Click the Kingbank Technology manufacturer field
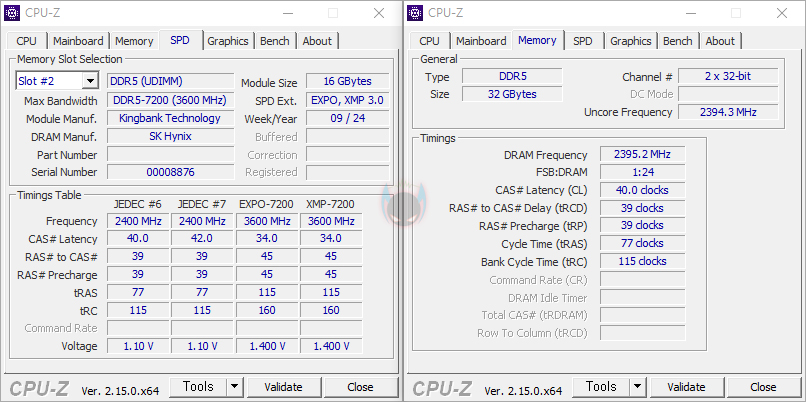 171,118
